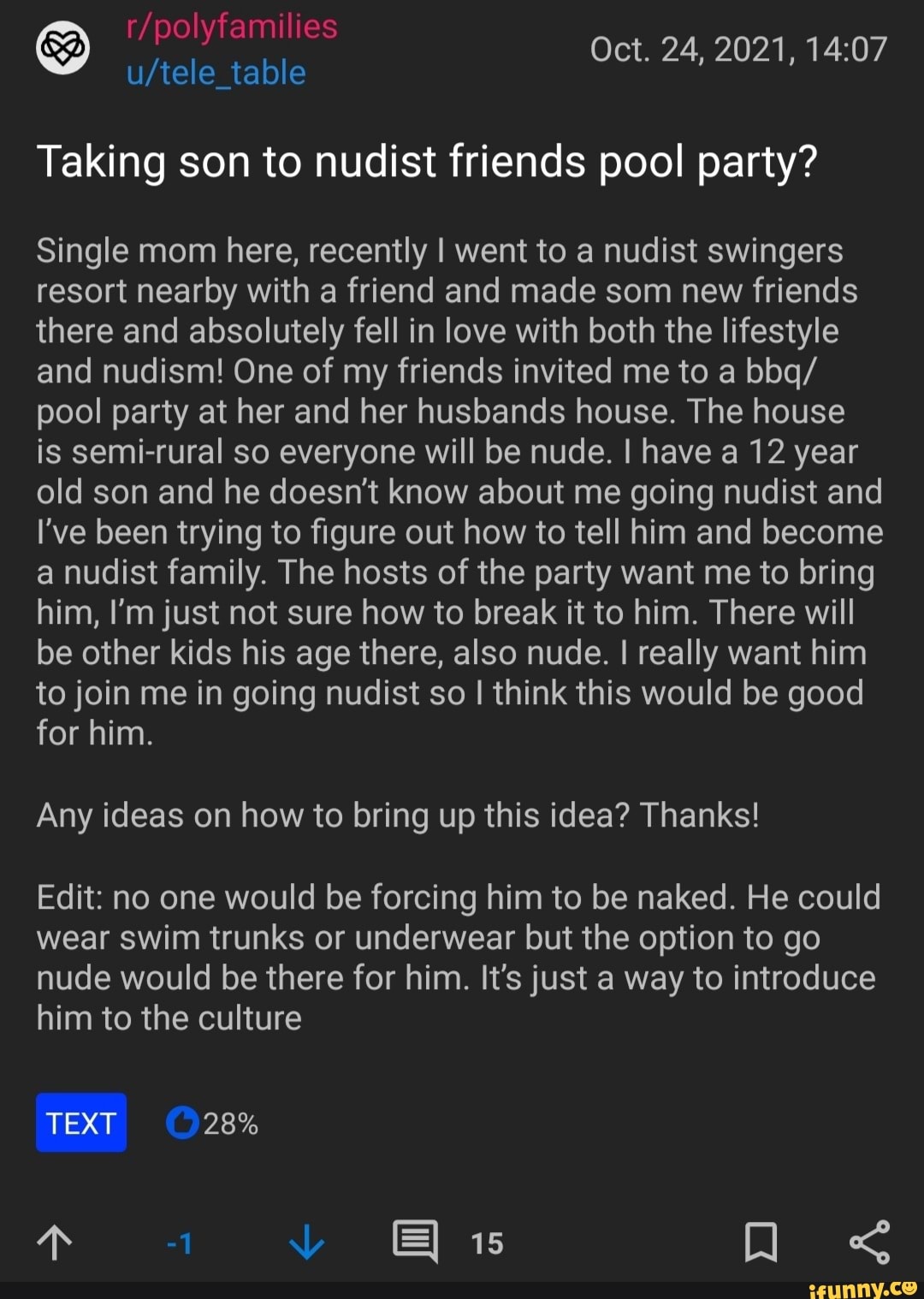The height and width of the screenshot is (1299, 924).
Task: Downvote the post with the blue down arrow
Action: (x=306, y=1243)
